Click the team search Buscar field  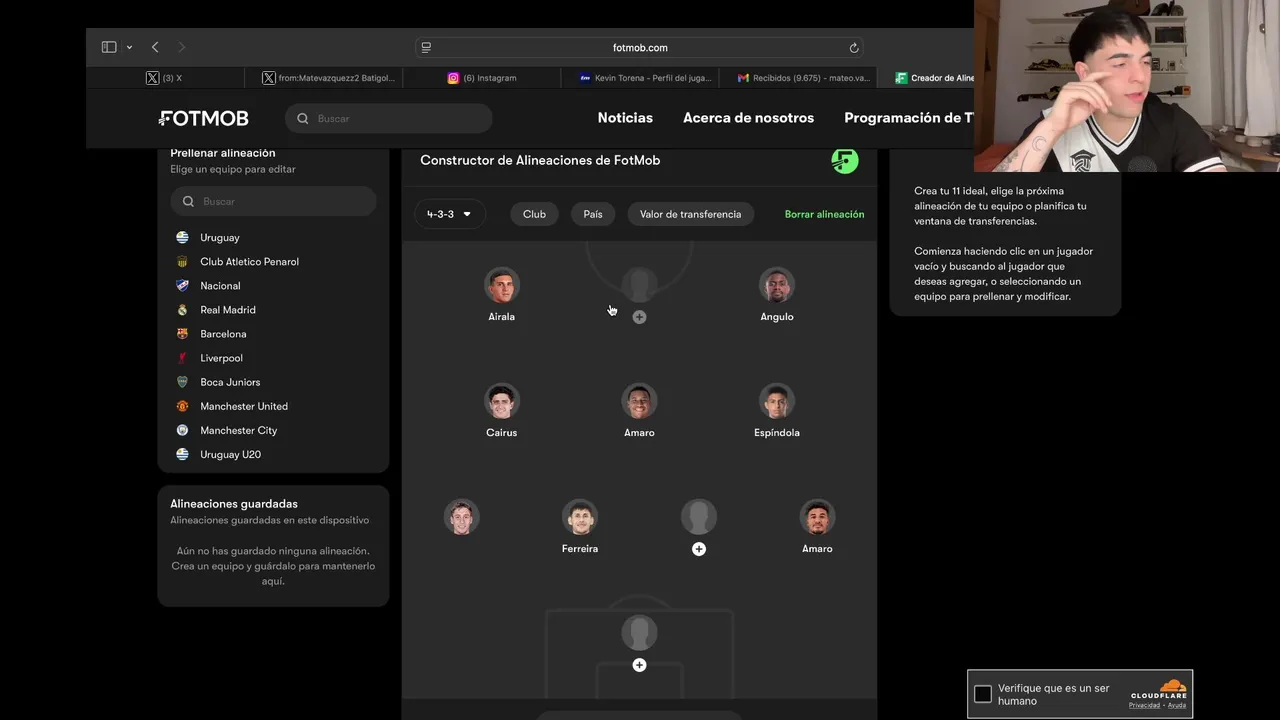pos(273,201)
